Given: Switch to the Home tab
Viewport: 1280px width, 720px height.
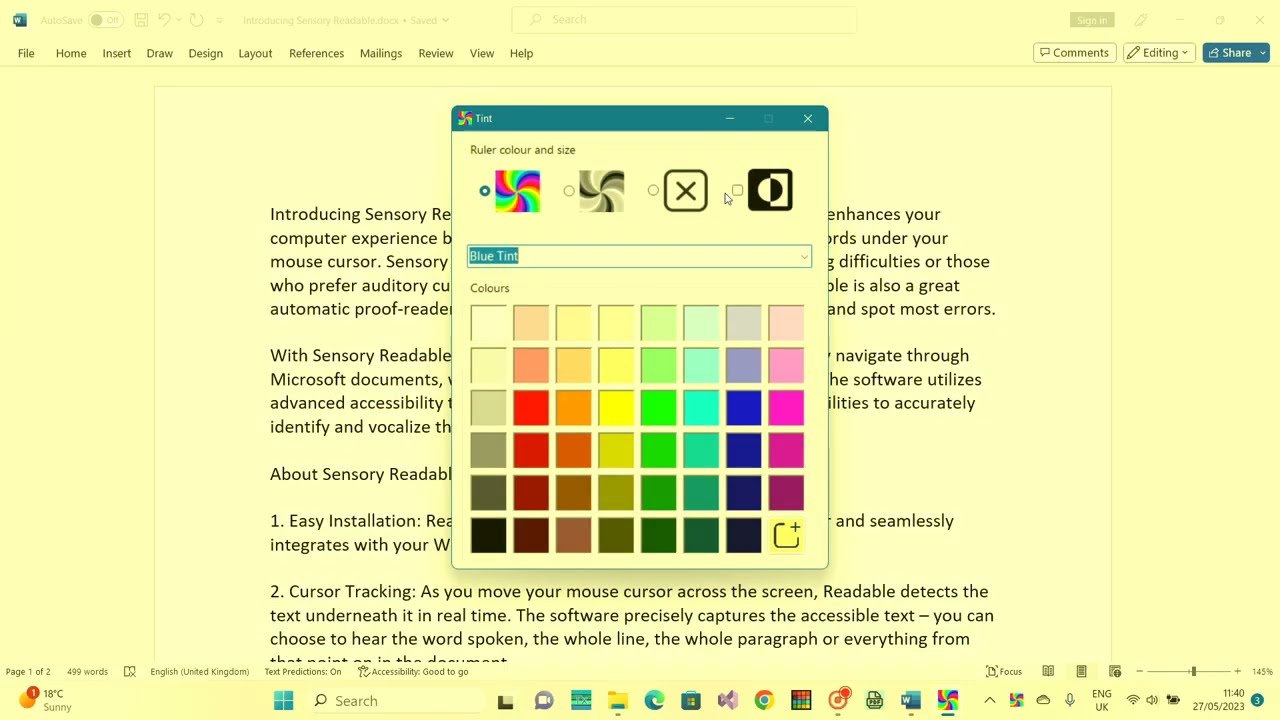Looking at the screenshot, I should pos(71,53).
